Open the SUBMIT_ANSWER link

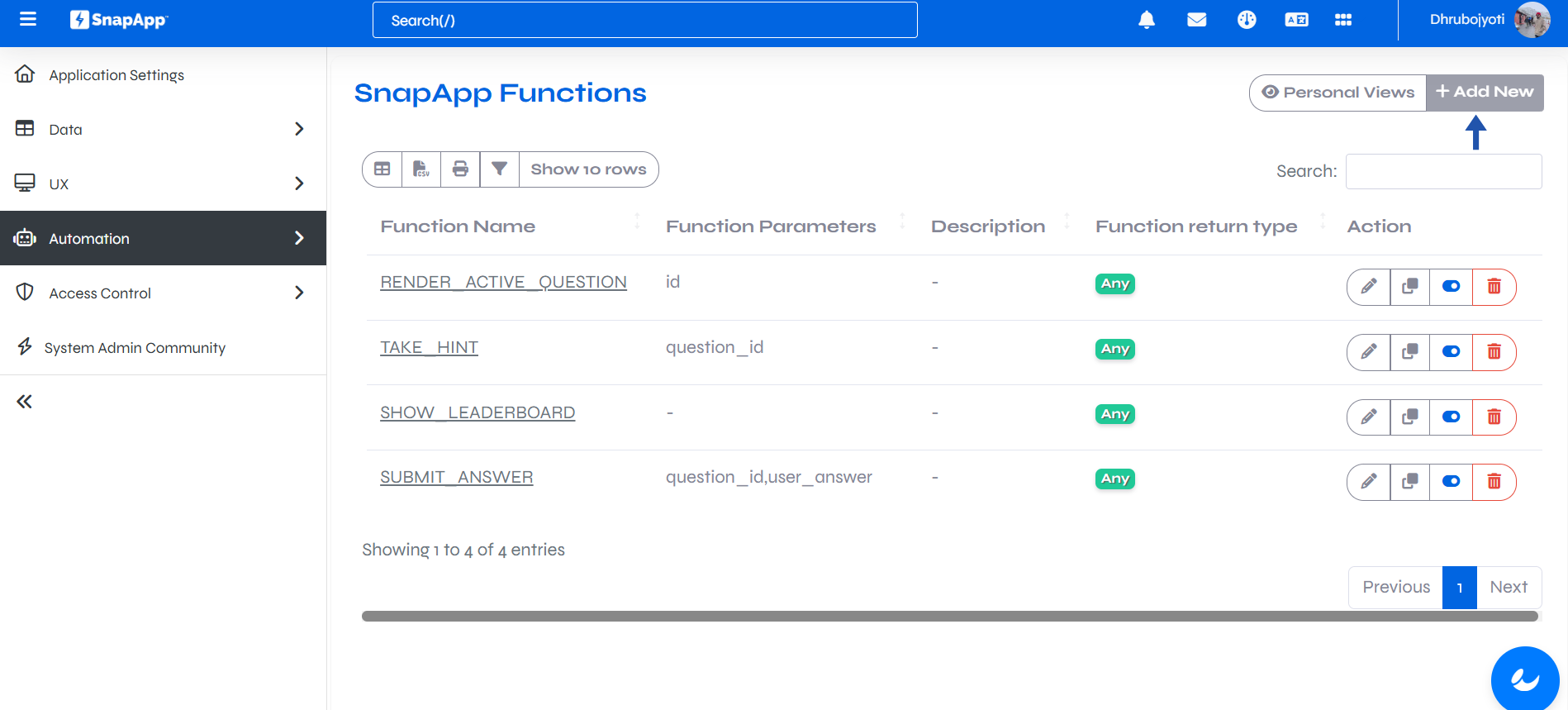tap(456, 477)
